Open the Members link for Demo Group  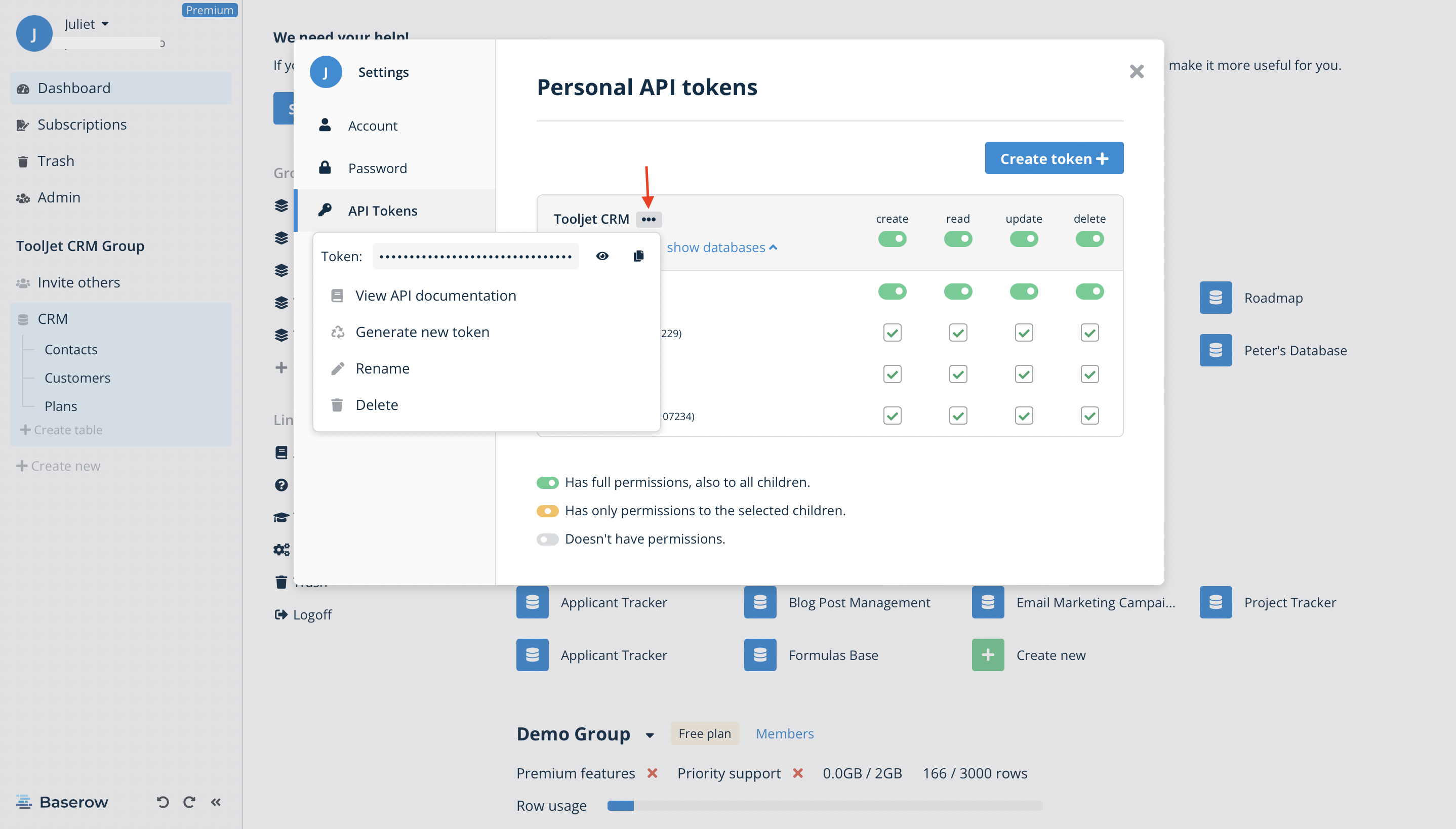pyautogui.click(x=784, y=733)
